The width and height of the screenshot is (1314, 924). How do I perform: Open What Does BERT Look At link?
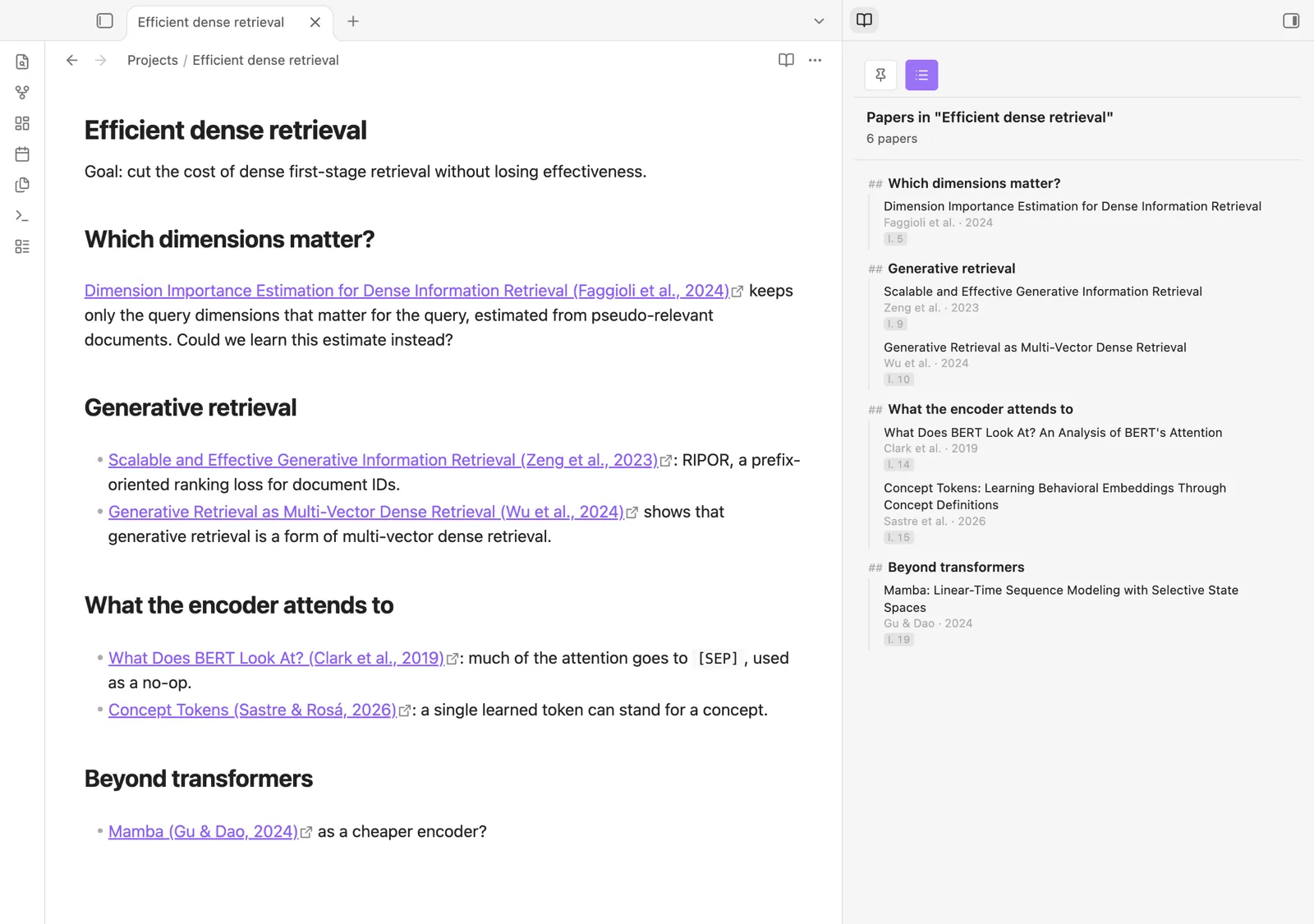click(276, 658)
